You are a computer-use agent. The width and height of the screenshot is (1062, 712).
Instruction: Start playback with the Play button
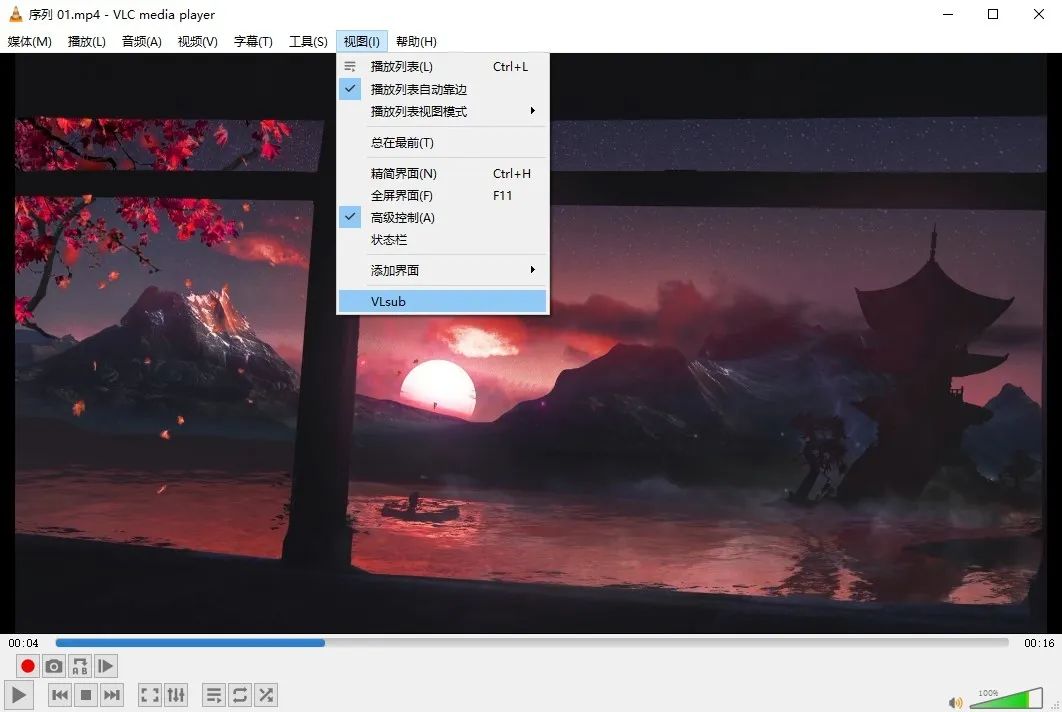click(19, 695)
